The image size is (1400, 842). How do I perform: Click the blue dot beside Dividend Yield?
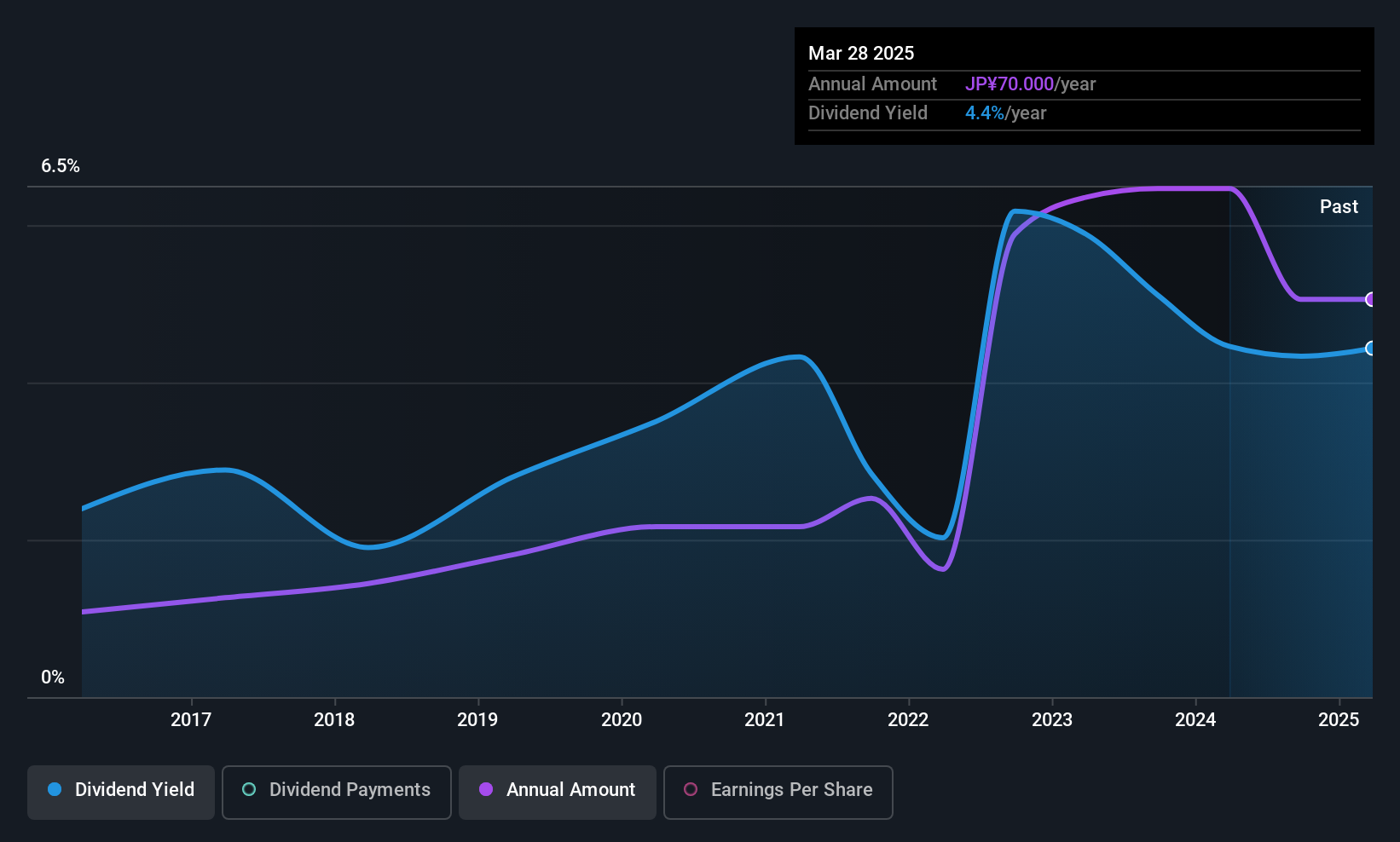click(x=55, y=790)
